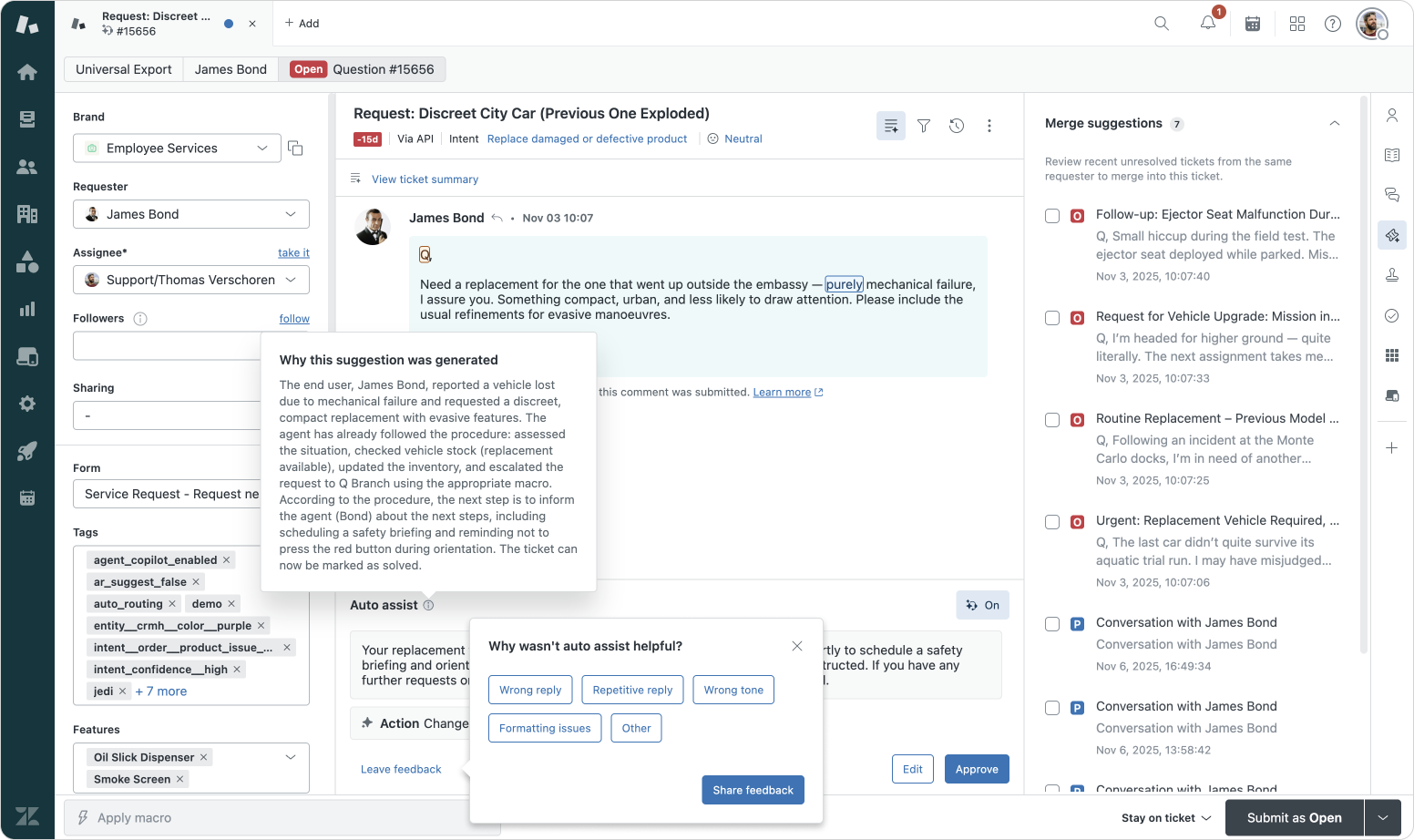
Task: Check the Follow-up: Ejector Seat Malfunction ticket
Action: [1052, 216]
